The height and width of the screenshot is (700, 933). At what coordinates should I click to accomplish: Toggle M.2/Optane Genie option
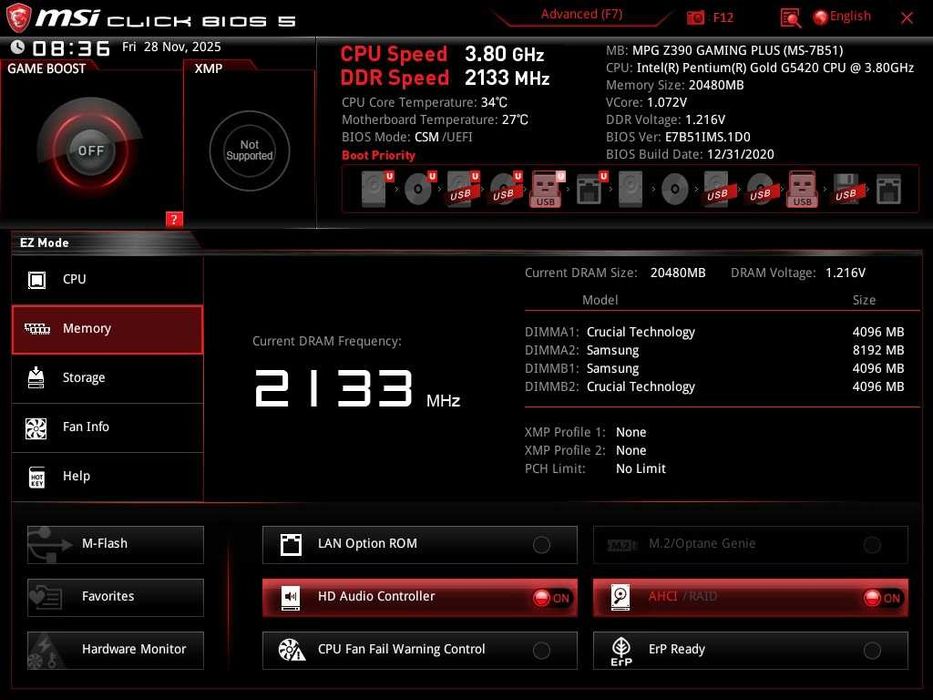(750, 544)
